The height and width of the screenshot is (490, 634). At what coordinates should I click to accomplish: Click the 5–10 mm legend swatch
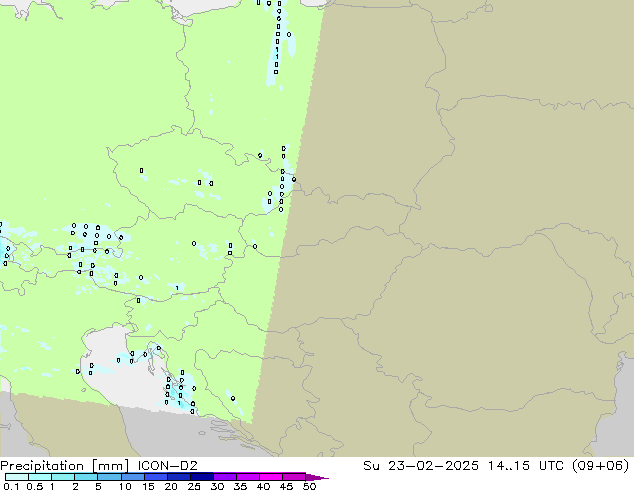(x=109, y=477)
